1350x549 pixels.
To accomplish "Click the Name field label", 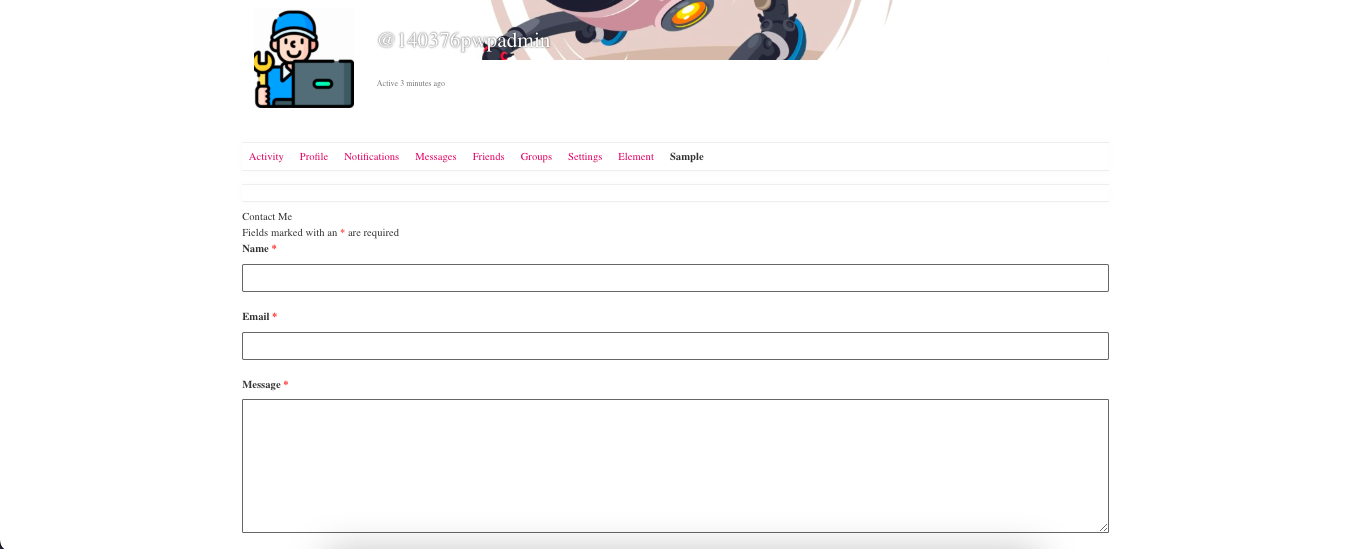I will (259, 249).
